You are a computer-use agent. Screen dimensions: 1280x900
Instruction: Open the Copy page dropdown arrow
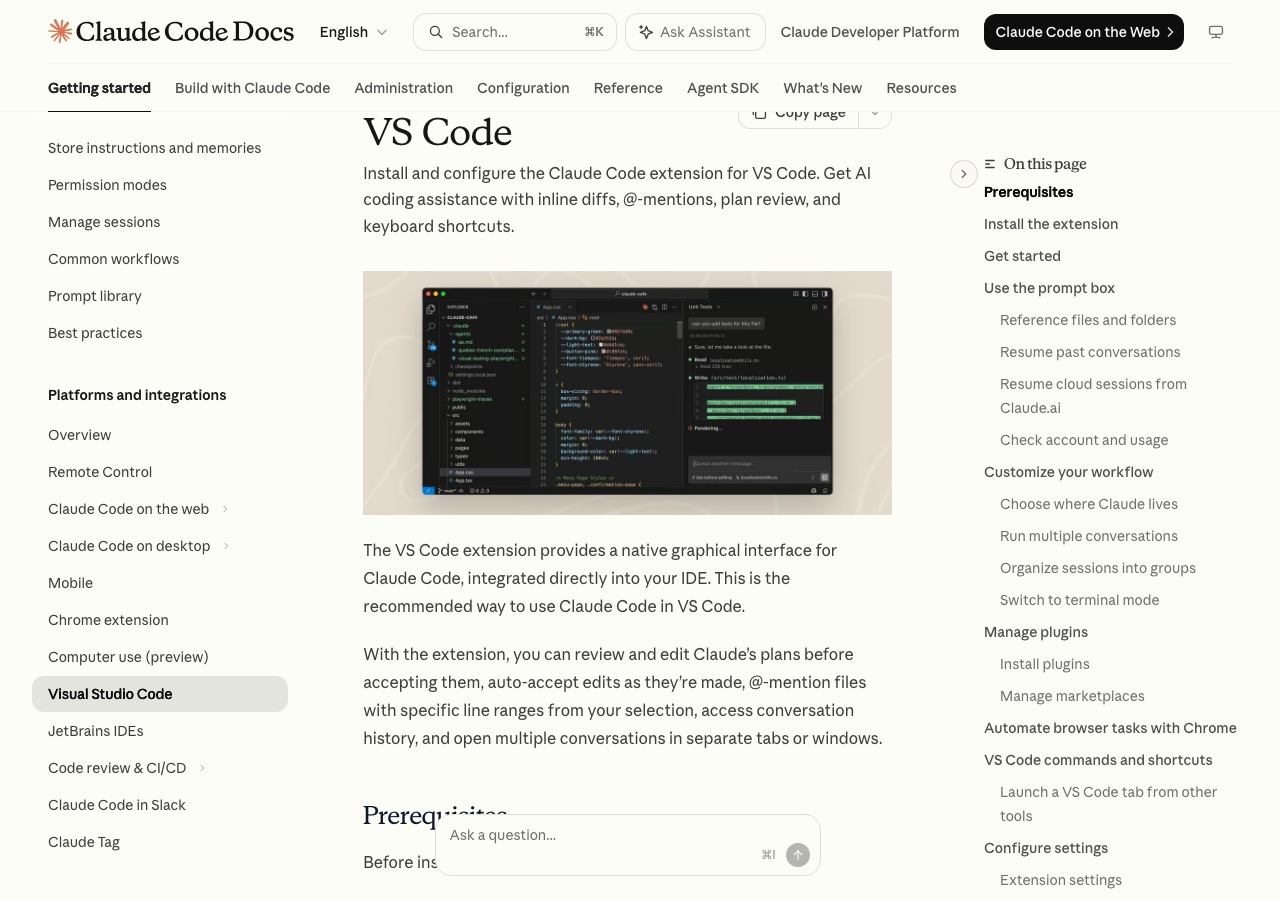click(875, 112)
